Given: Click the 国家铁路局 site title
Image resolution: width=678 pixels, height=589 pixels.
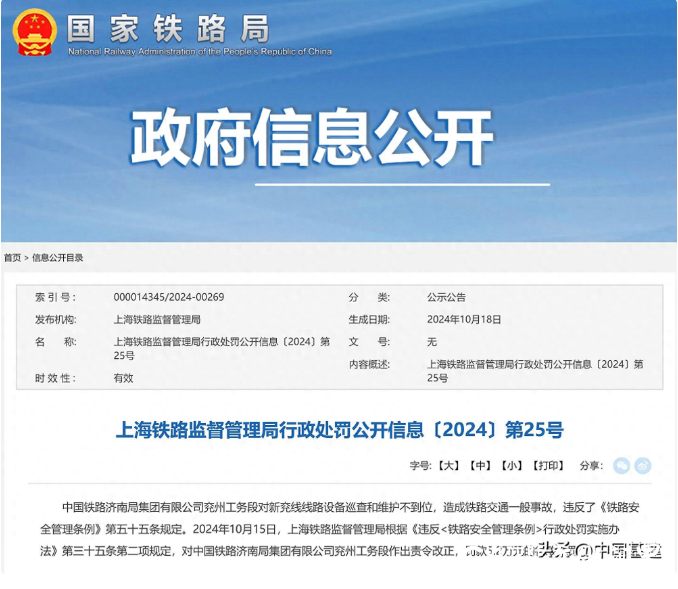Looking at the screenshot, I should coord(168,29).
